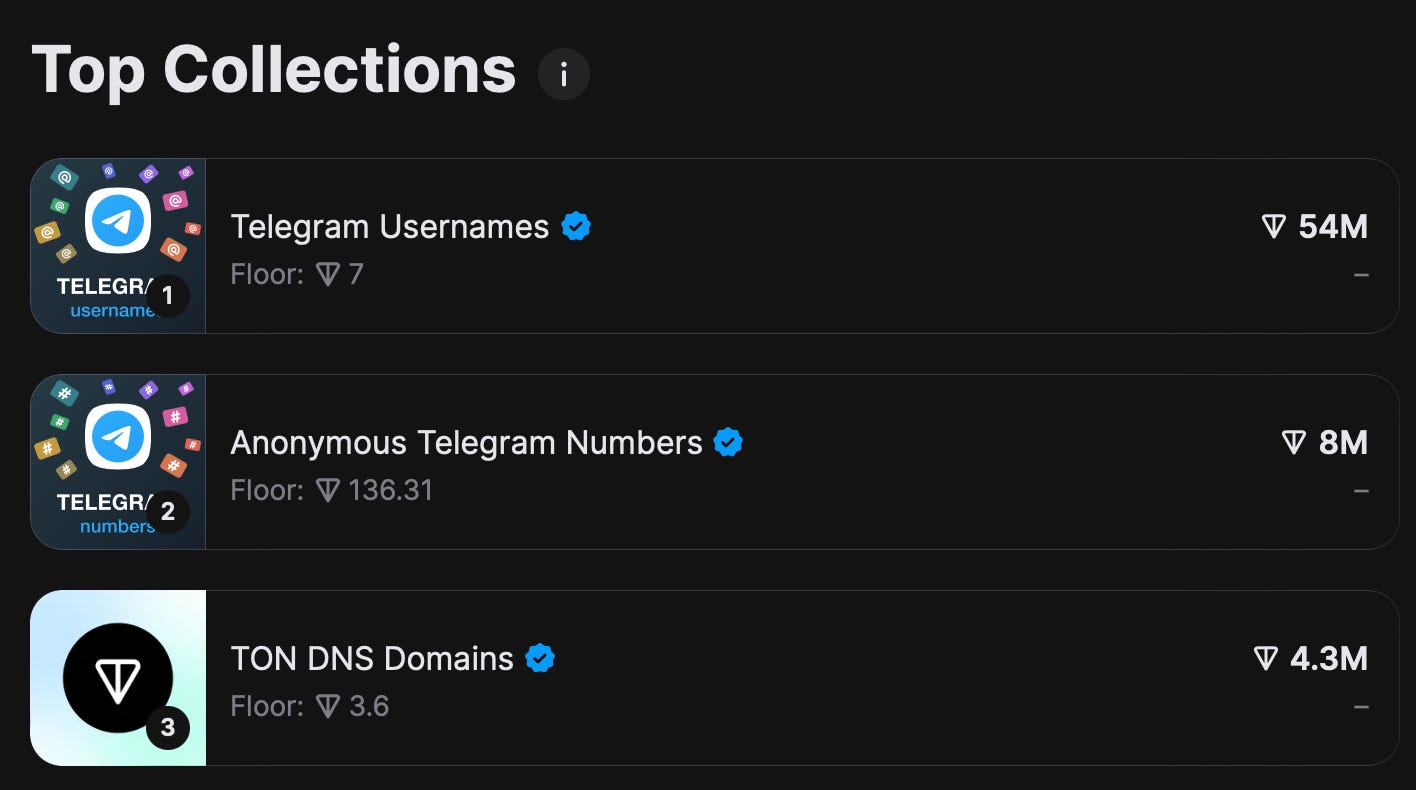This screenshot has width=1416, height=790.
Task: Click the rank 2 badge
Action: pos(167,512)
